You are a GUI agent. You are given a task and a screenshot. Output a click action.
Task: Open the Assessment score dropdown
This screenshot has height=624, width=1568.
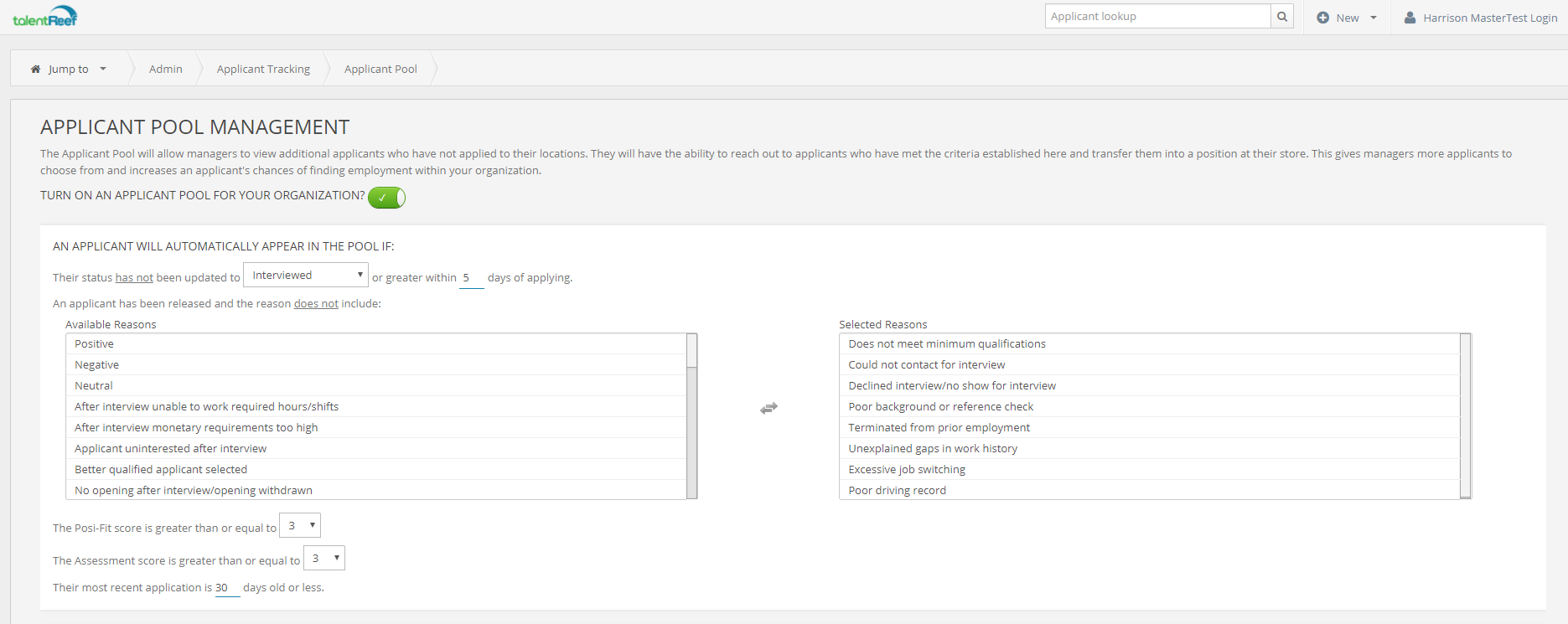[324, 559]
